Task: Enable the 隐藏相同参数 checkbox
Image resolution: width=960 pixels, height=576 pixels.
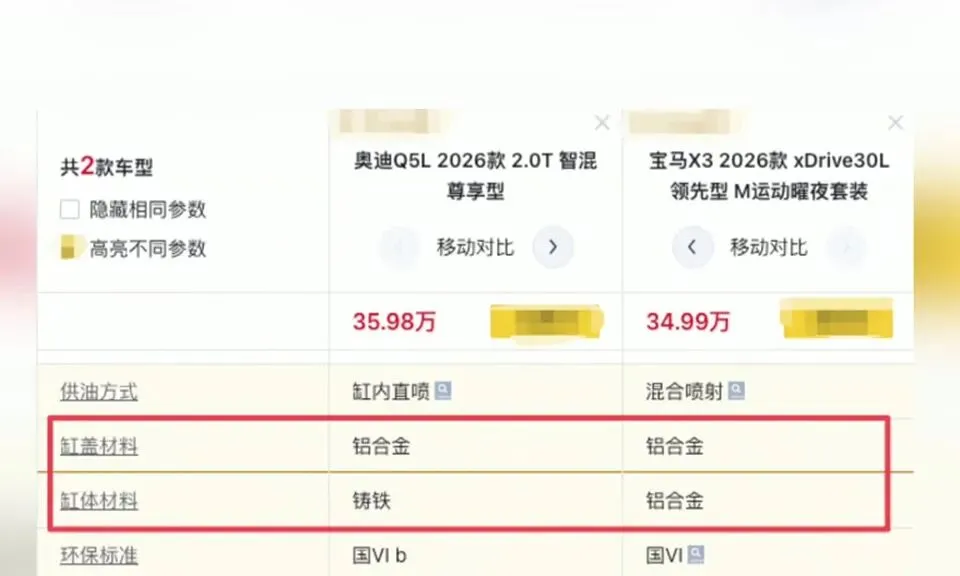Action: (70, 209)
